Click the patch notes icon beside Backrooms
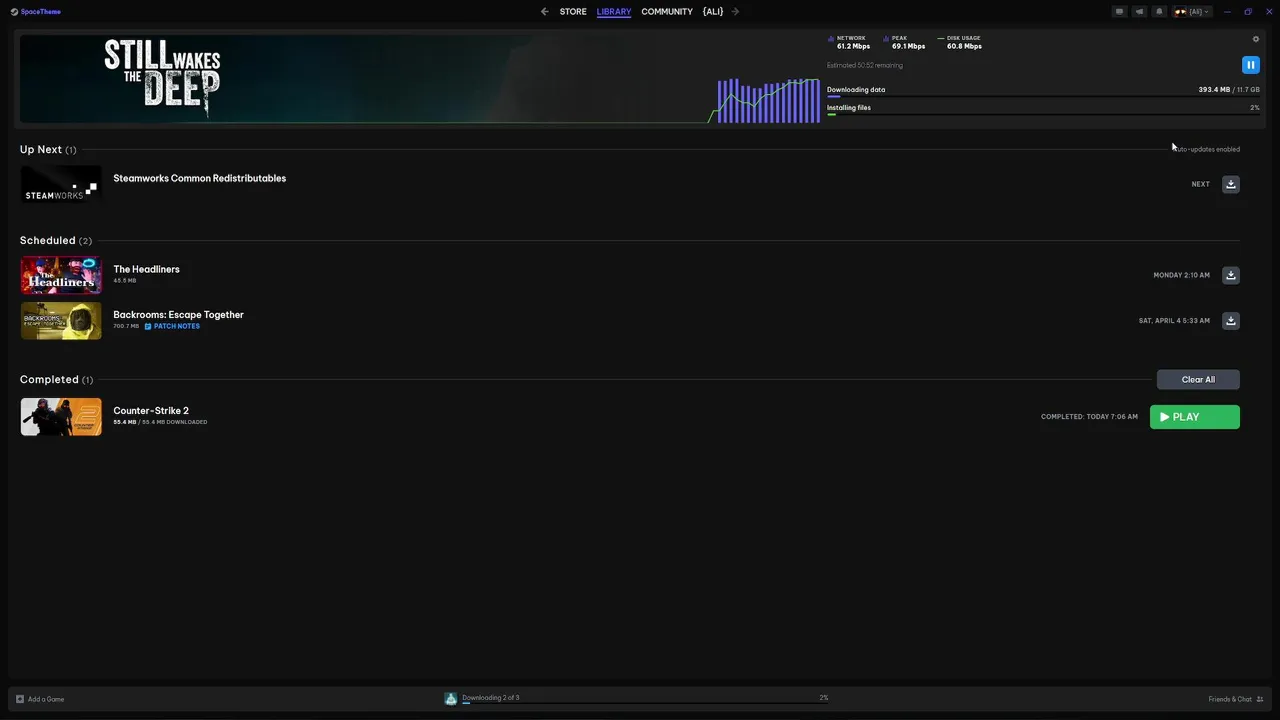Viewport: 1280px width, 720px height. (148, 326)
